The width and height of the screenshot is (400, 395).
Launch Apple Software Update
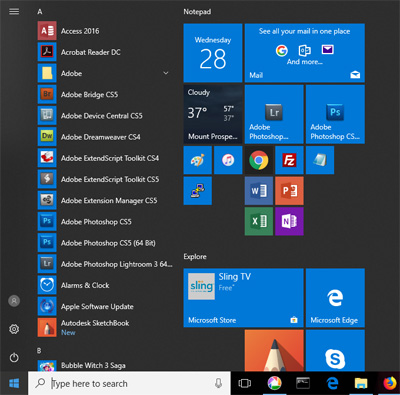105,306
